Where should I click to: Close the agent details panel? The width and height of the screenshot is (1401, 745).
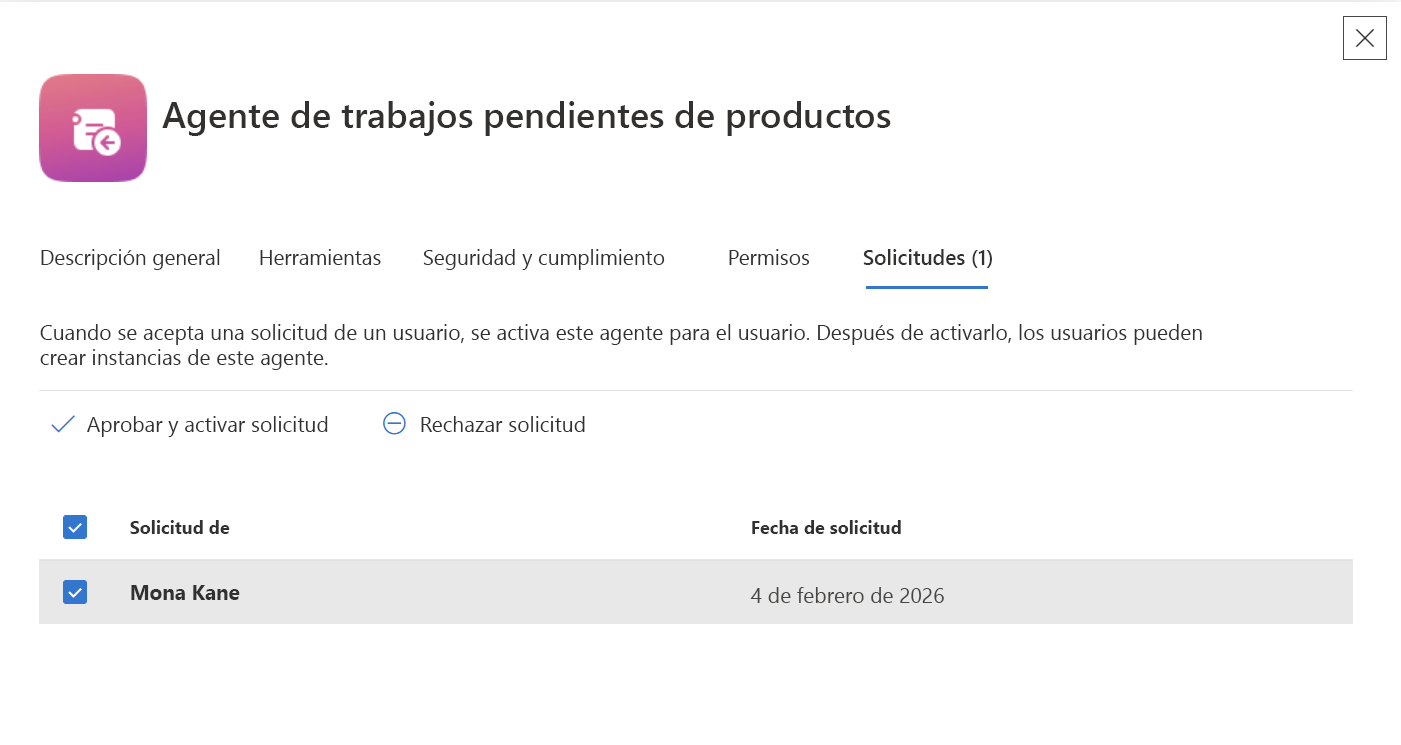pyautogui.click(x=1364, y=38)
